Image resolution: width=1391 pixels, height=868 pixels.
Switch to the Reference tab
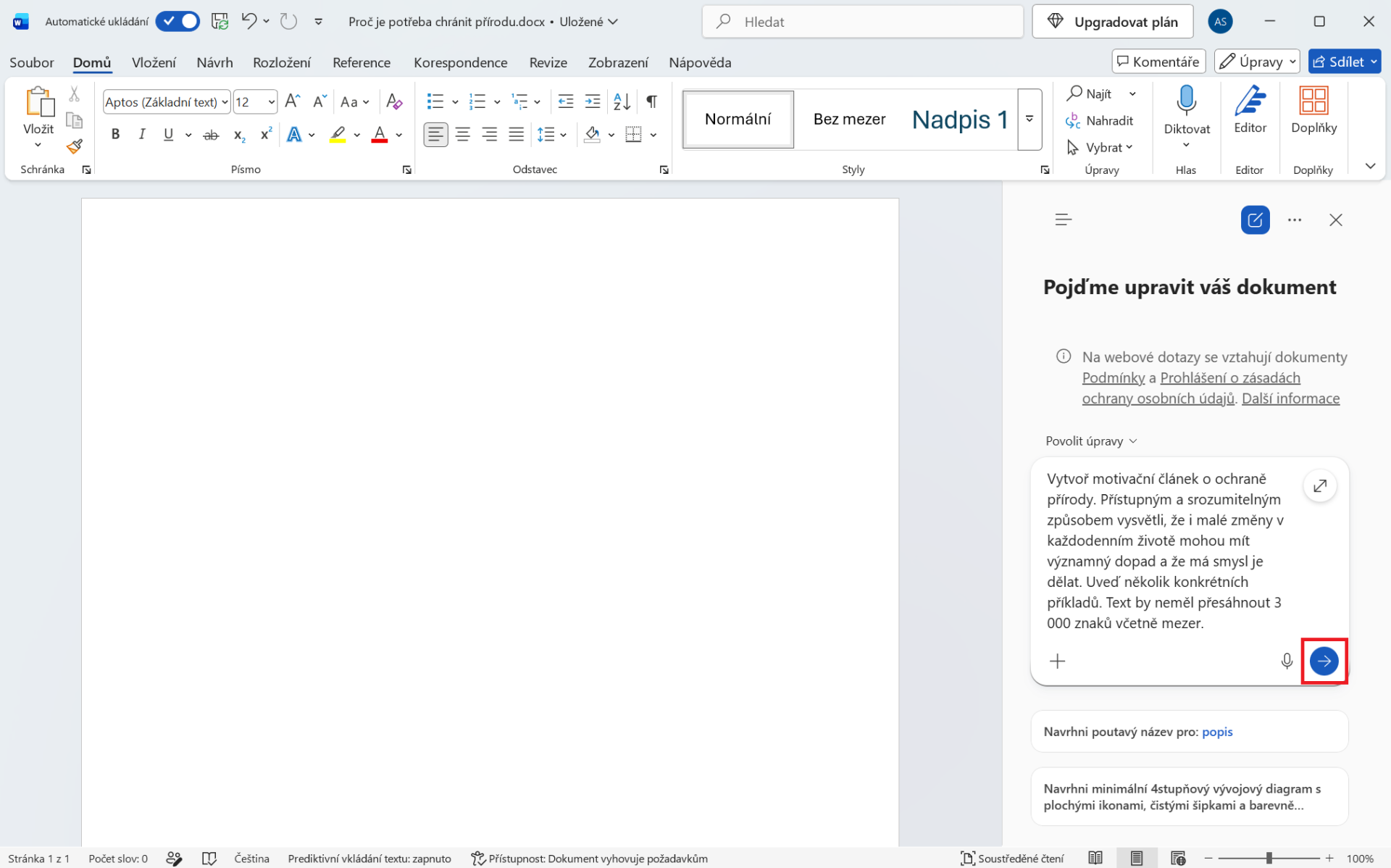click(x=362, y=62)
